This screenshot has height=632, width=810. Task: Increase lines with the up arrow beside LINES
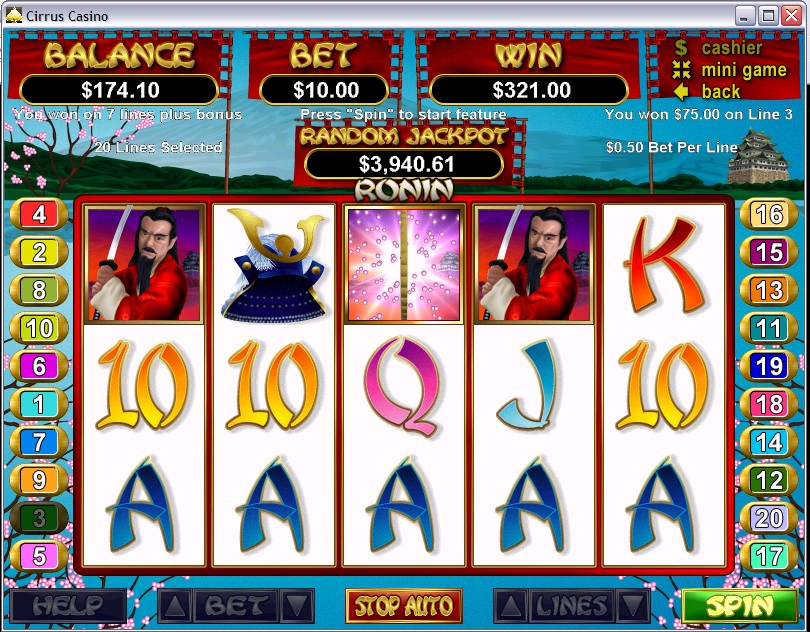tap(510, 605)
